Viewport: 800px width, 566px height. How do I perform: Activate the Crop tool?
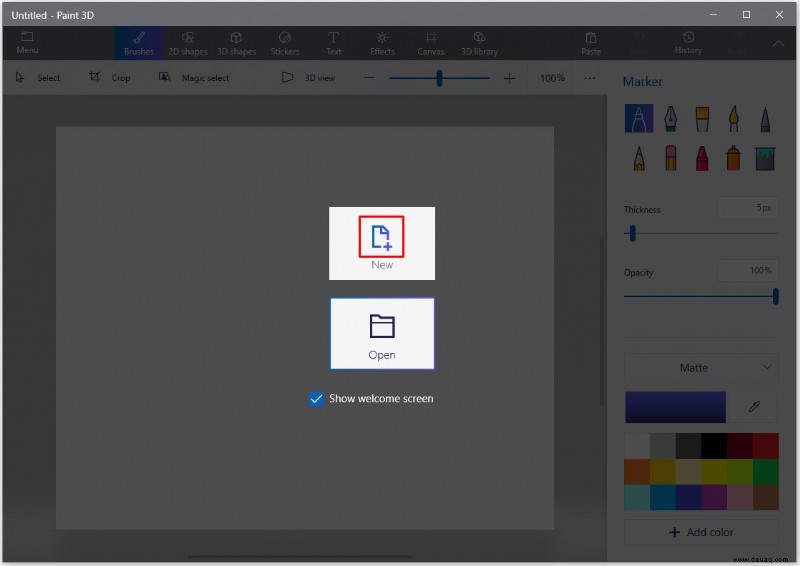(110, 78)
